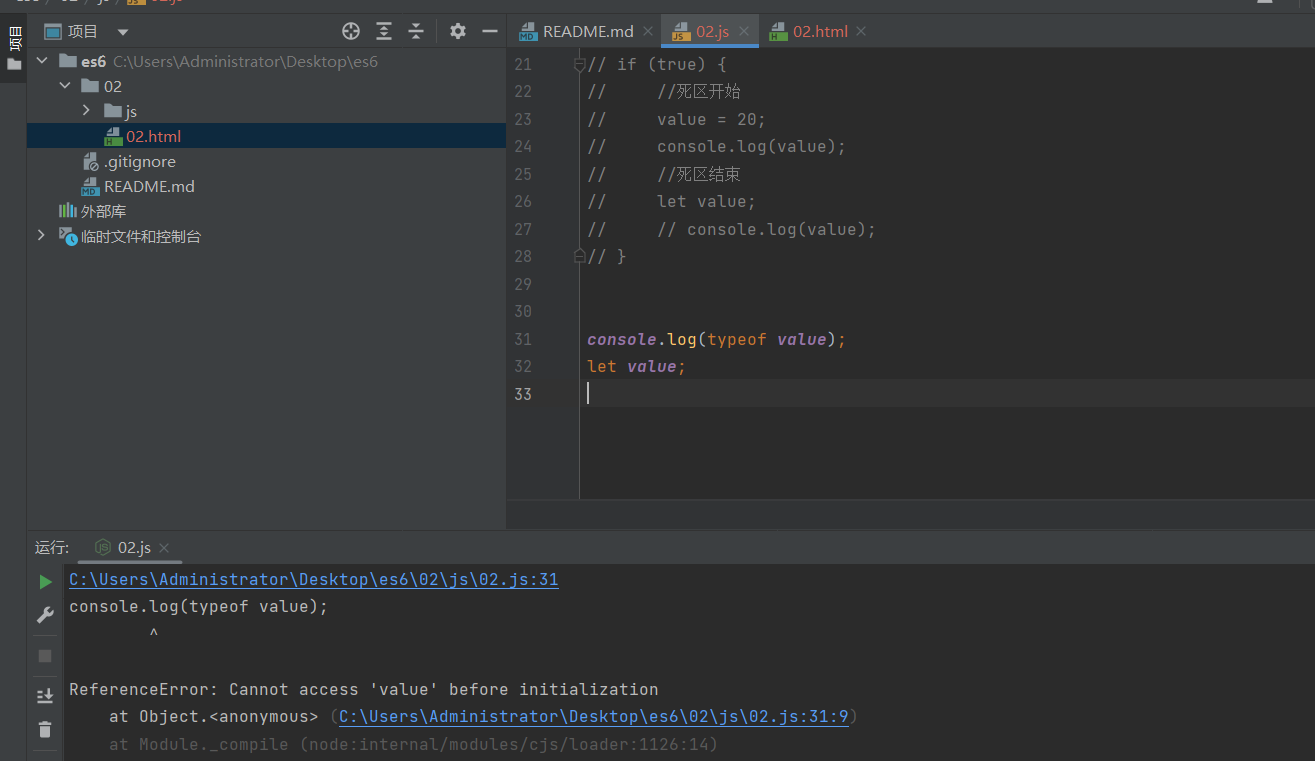
Task: Open the 02.js:31 file path link
Action: 313,580
